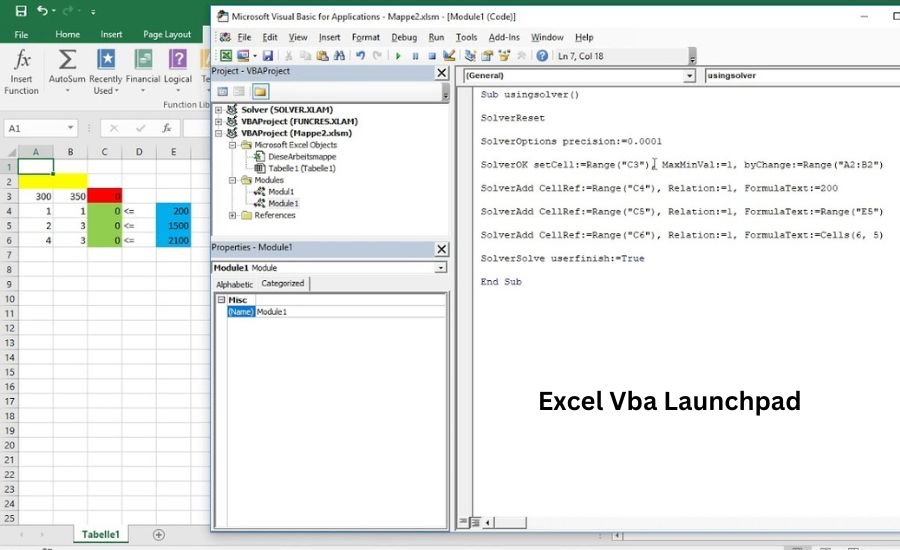
Task: Open the Excel Name Box dropdown arrow
Action: pos(70,128)
